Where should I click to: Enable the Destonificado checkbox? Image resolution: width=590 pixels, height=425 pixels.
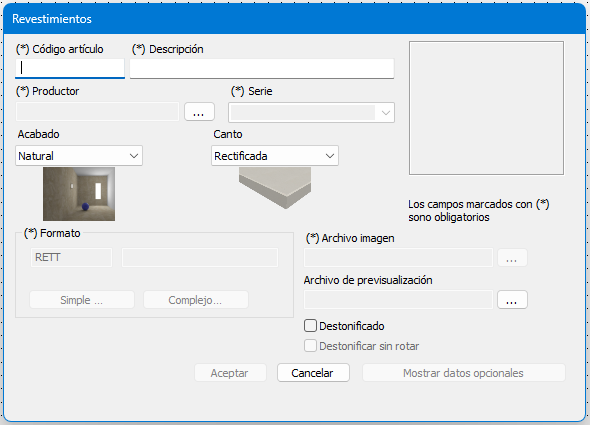(310, 326)
